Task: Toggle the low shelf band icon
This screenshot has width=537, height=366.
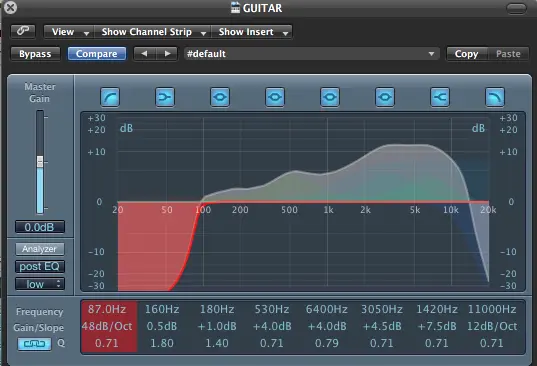Action: tap(165, 98)
